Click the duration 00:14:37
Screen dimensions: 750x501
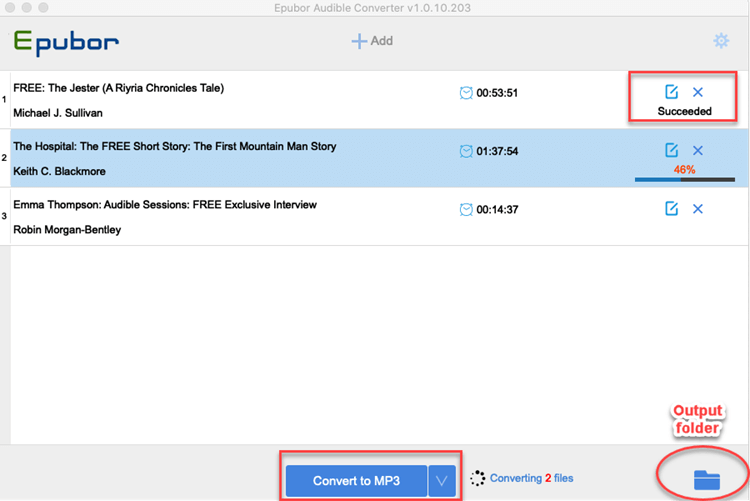(497, 210)
